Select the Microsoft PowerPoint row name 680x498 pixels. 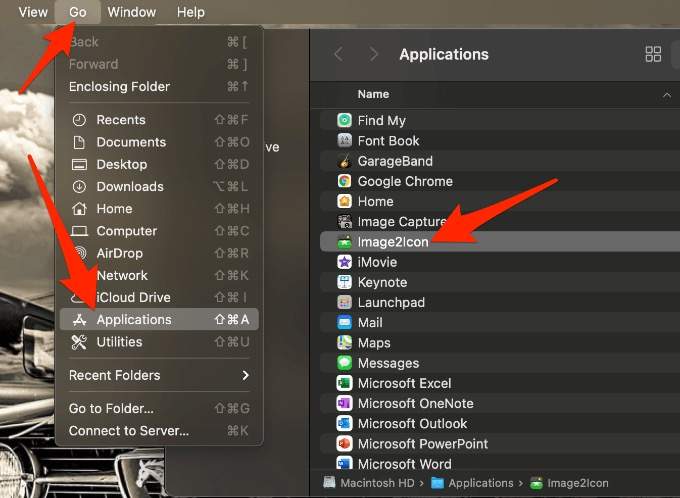[423, 444]
